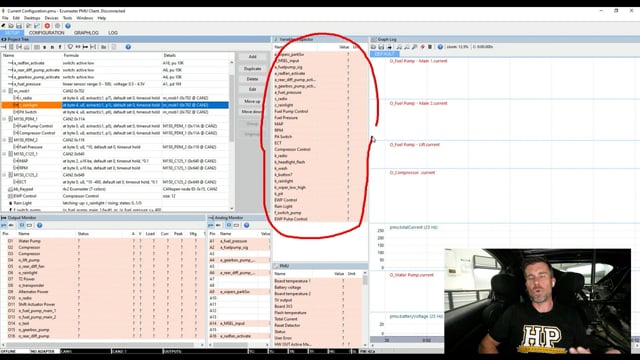
Task: Click the black arrow icon in Graph Log toolbar
Action: coord(389,47)
